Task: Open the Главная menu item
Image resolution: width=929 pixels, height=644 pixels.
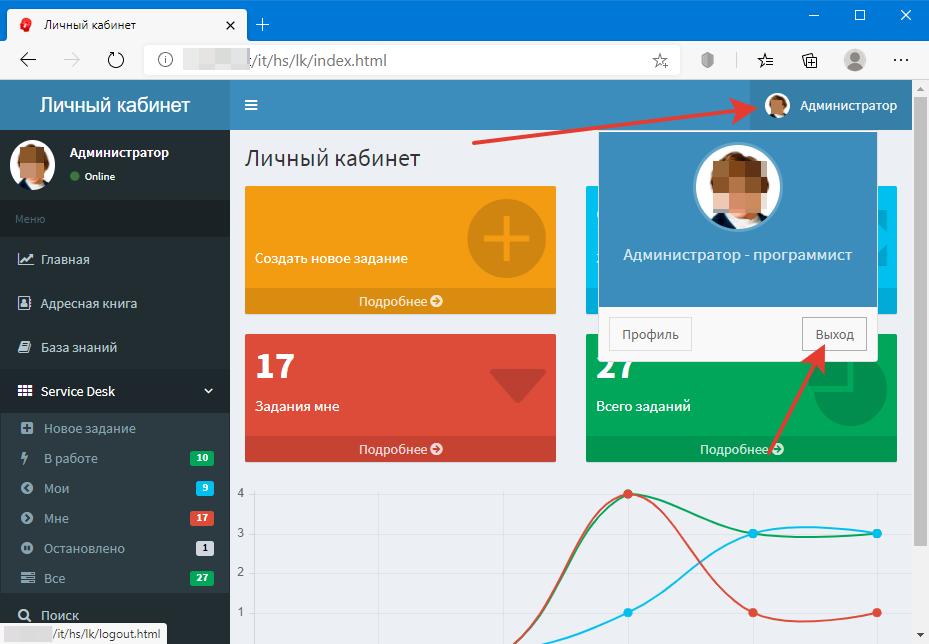Action: point(65,259)
